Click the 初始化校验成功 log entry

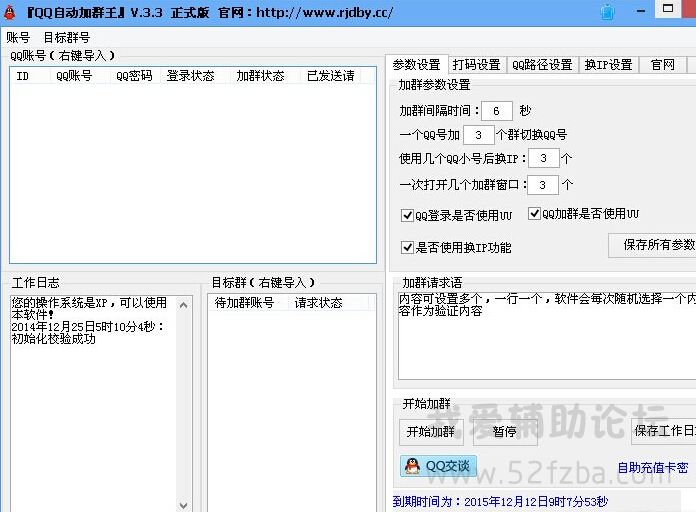point(54,339)
